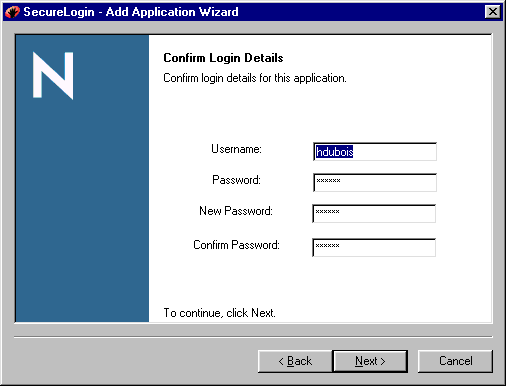Cancel the wizard
The width and height of the screenshot is (506, 386).
(x=455, y=361)
